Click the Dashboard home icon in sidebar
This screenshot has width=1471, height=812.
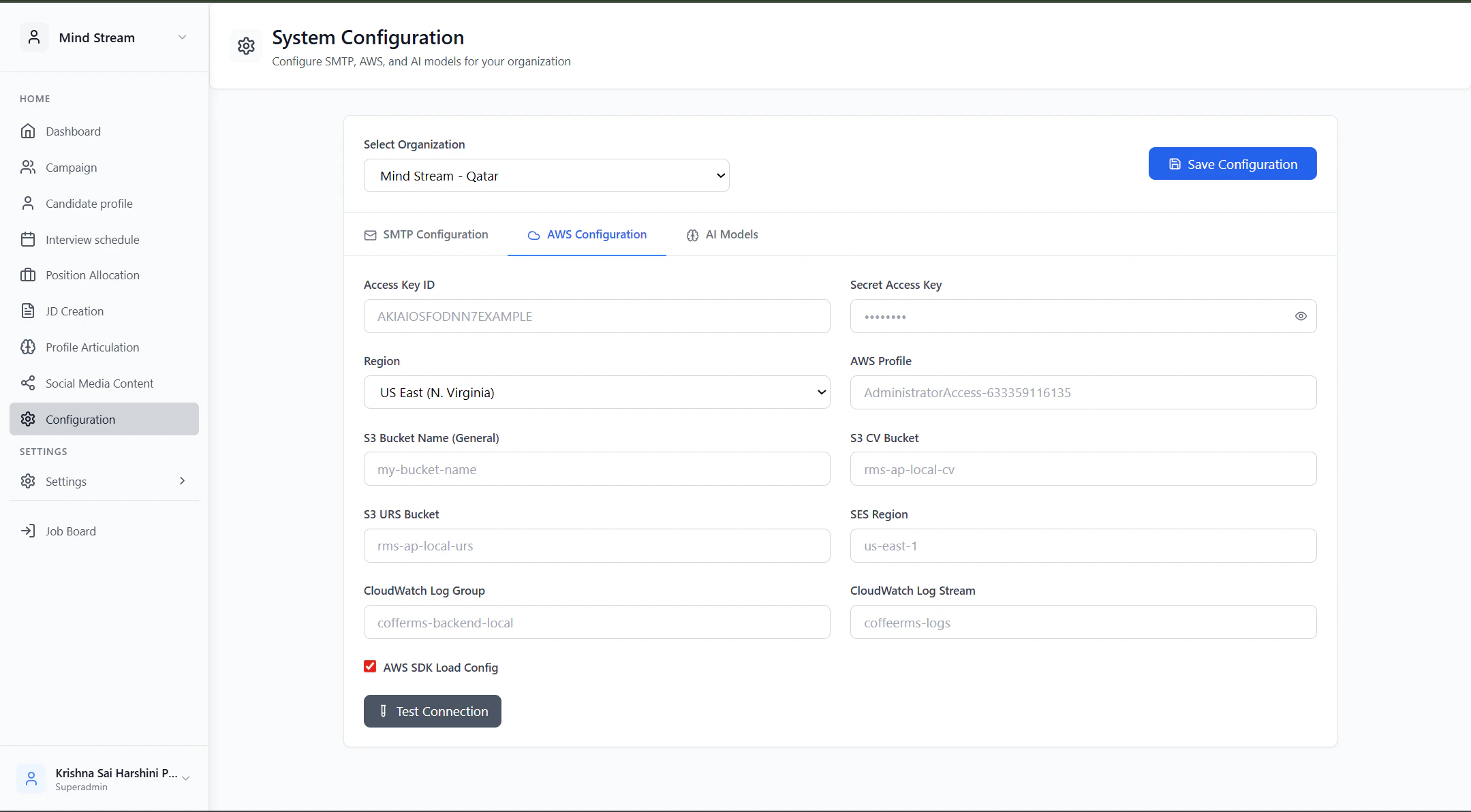pos(28,131)
